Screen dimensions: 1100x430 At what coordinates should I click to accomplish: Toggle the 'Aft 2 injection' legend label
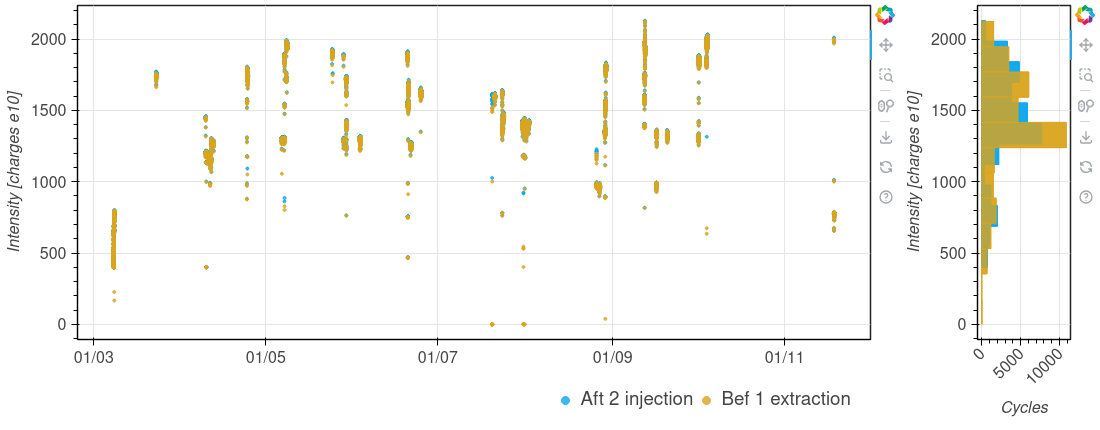(x=636, y=399)
